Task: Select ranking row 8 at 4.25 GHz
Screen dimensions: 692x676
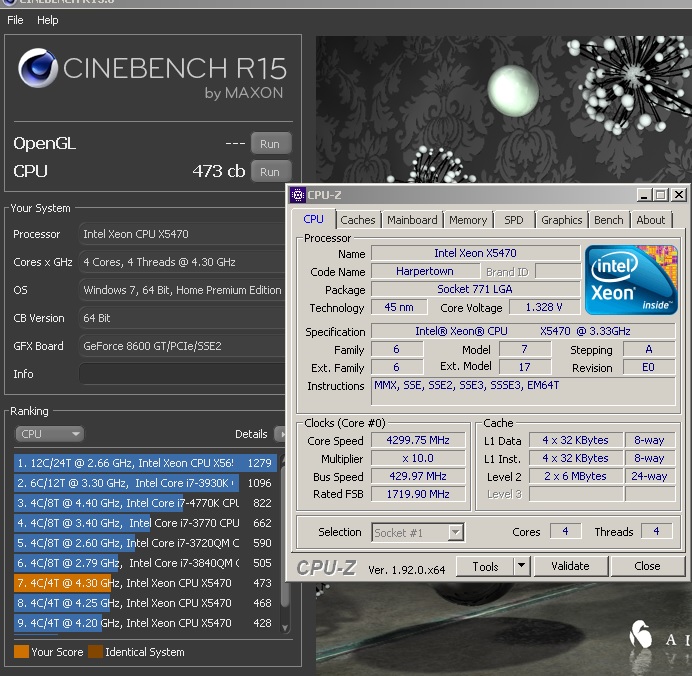Action: coord(145,603)
